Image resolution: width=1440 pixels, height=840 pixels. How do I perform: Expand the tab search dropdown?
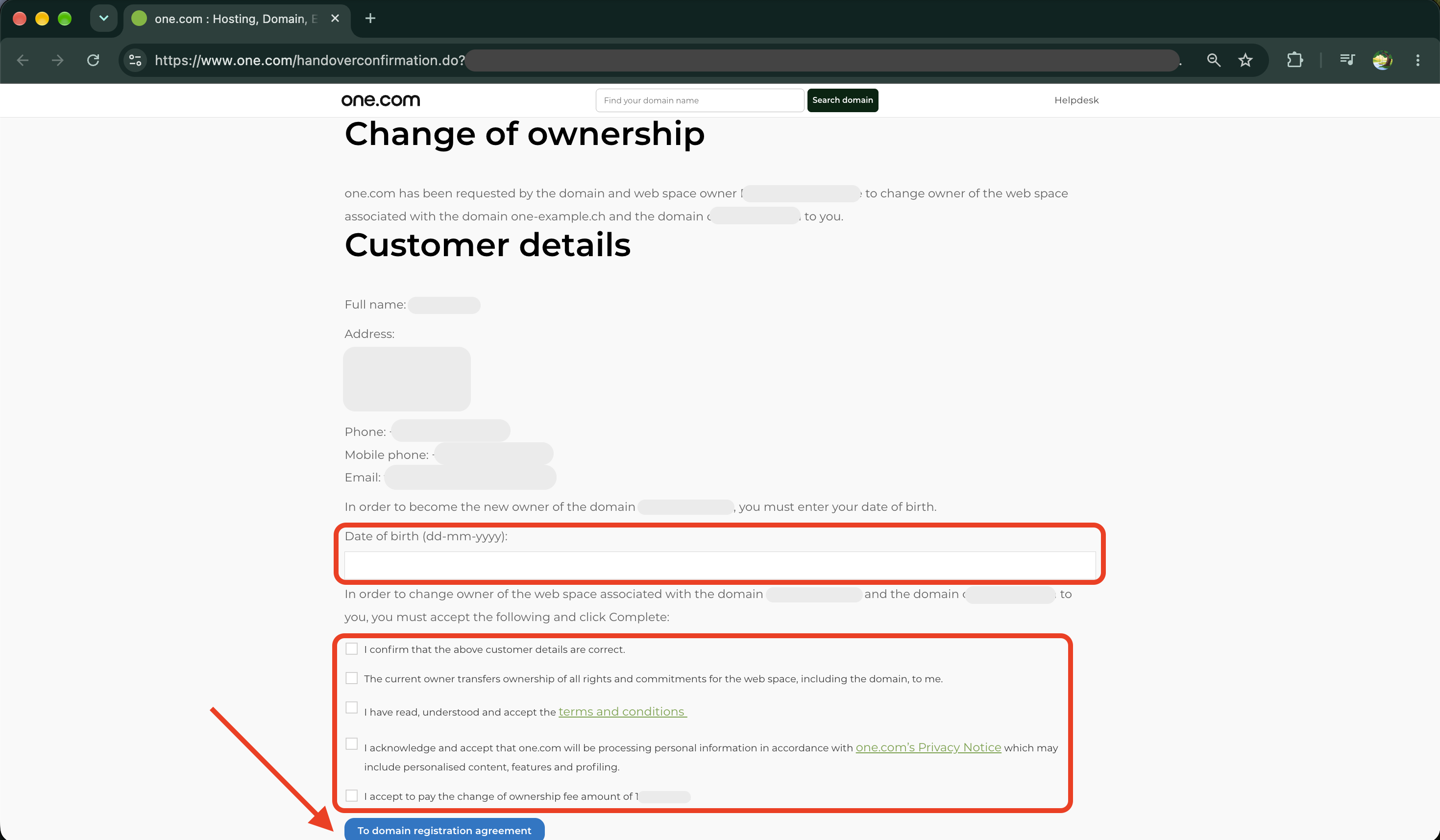[x=104, y=18]
